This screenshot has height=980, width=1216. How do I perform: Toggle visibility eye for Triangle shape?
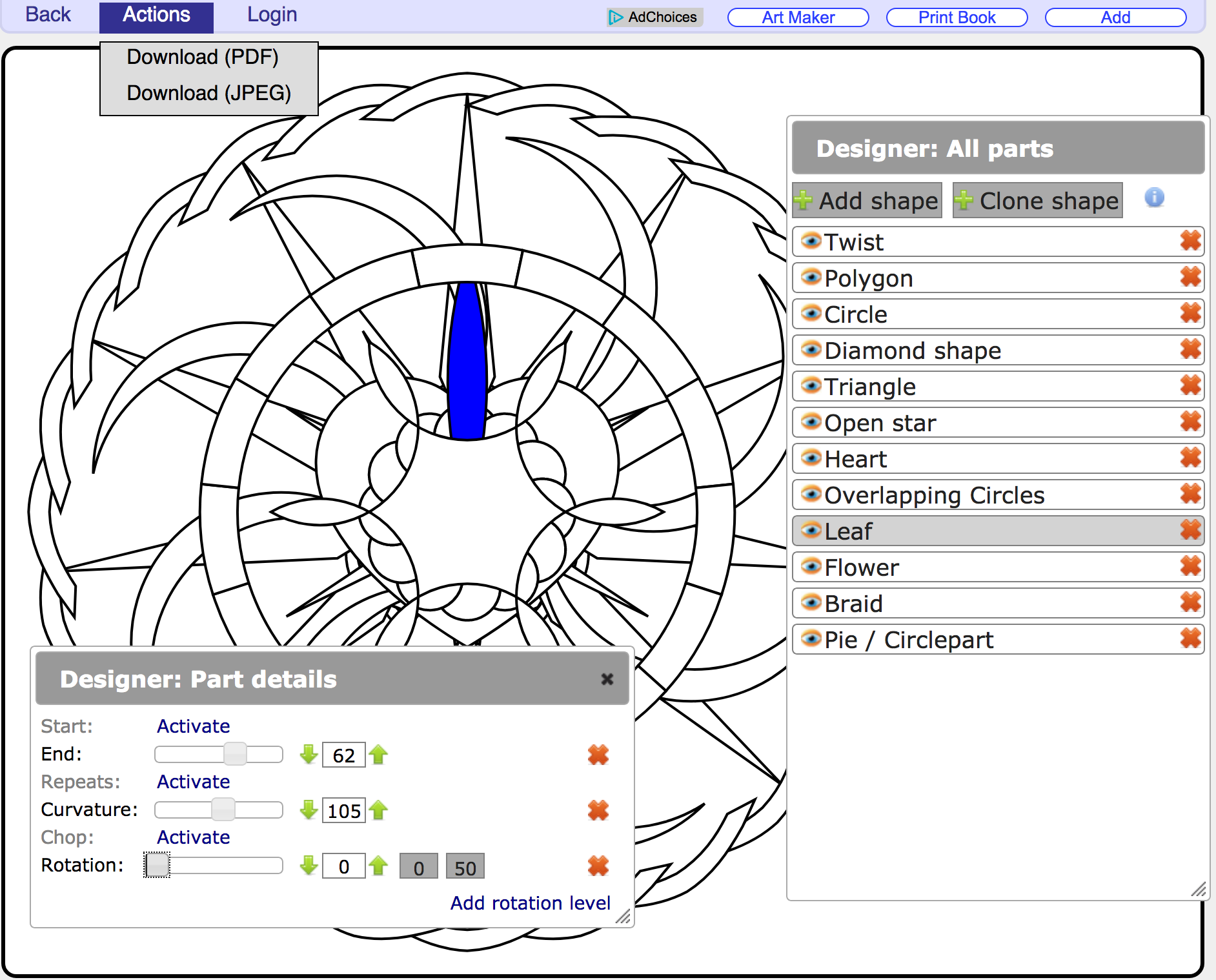(811, 385)
